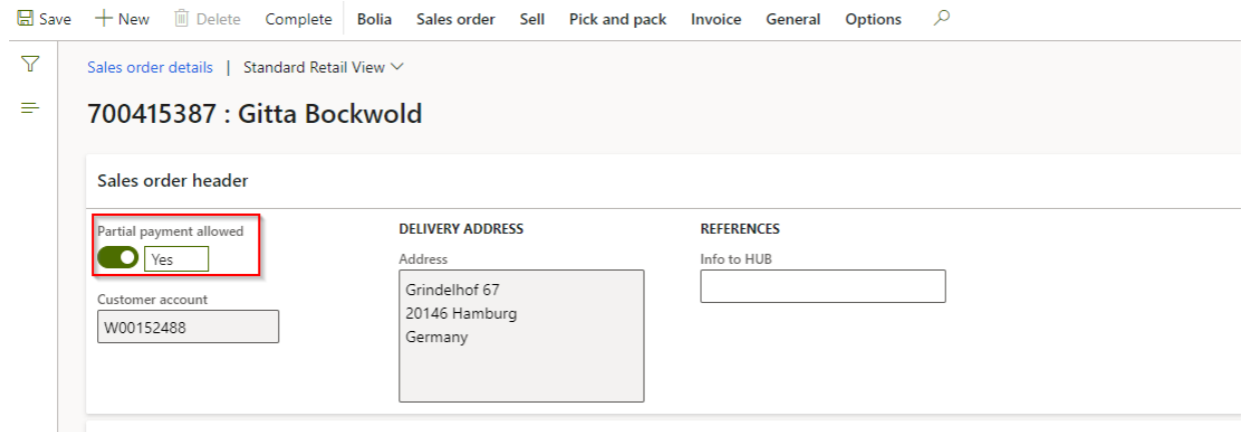Follow the Sales order details link
Screen dimensions: 1251x432
tap(150, 67)
